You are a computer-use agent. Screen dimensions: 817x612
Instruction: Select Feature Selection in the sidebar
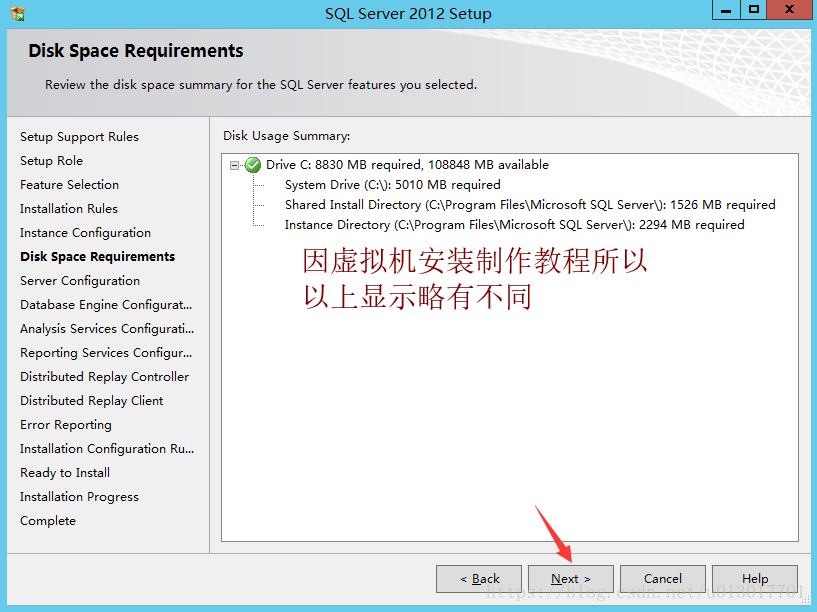click(69, 184)
